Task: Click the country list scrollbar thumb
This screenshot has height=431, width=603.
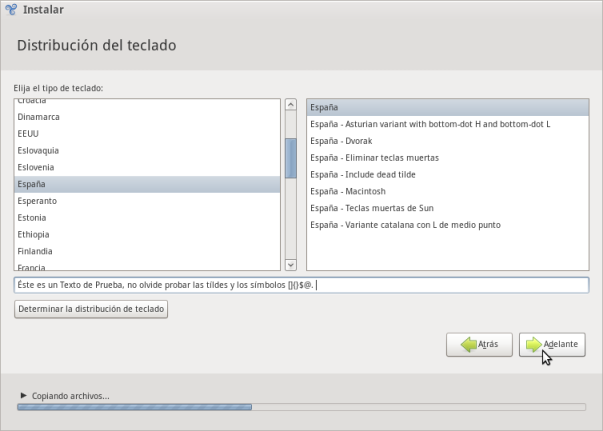Action: [x=291, y=158]
